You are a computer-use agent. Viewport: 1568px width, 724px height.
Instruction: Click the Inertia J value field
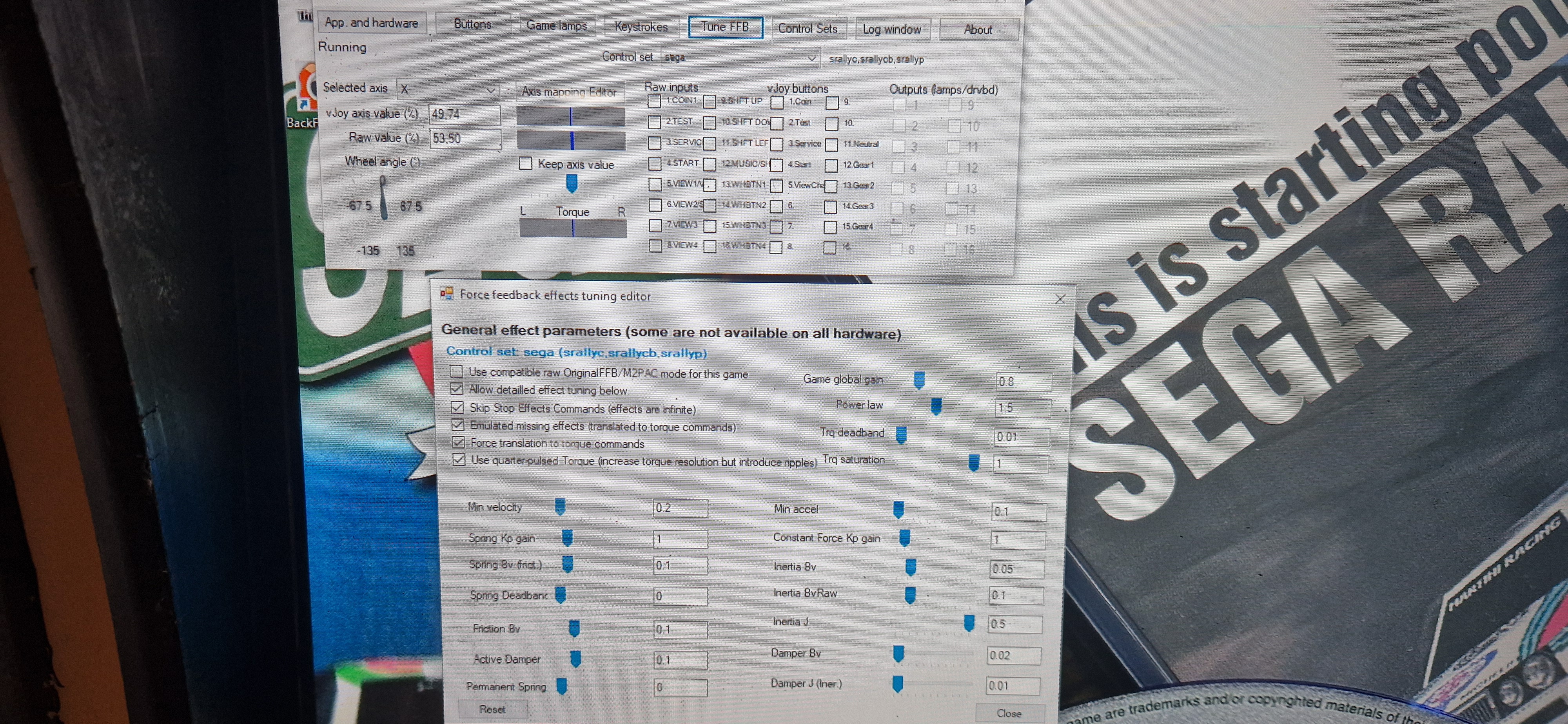1015,624
